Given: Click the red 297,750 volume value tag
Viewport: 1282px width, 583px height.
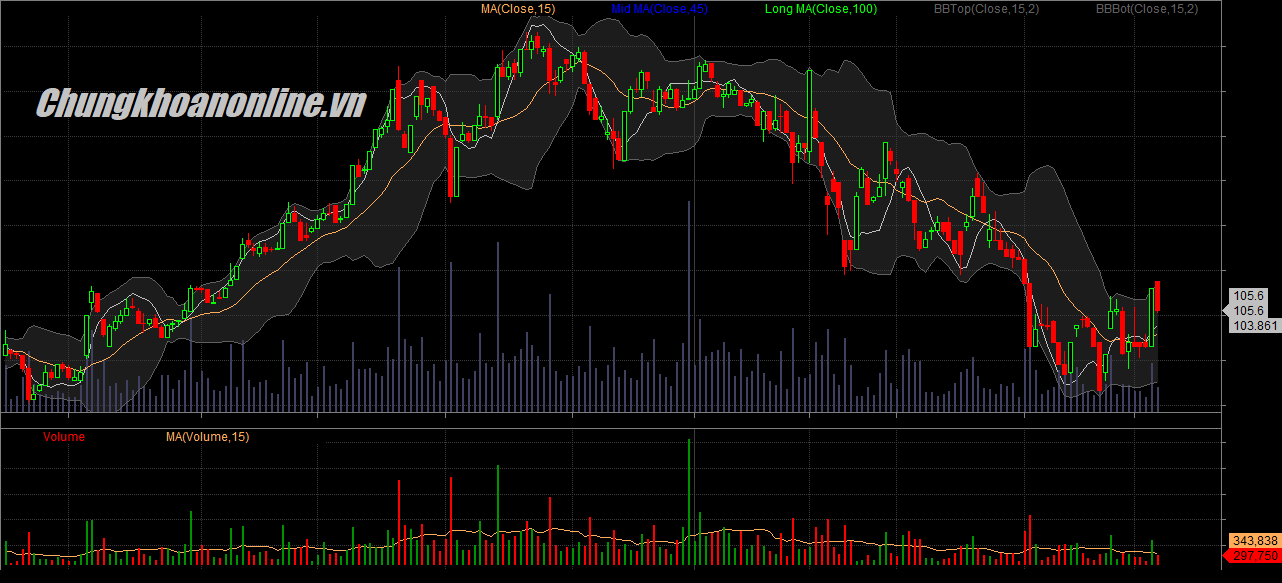Looking at the screenshot, I should pos(1254,555).
